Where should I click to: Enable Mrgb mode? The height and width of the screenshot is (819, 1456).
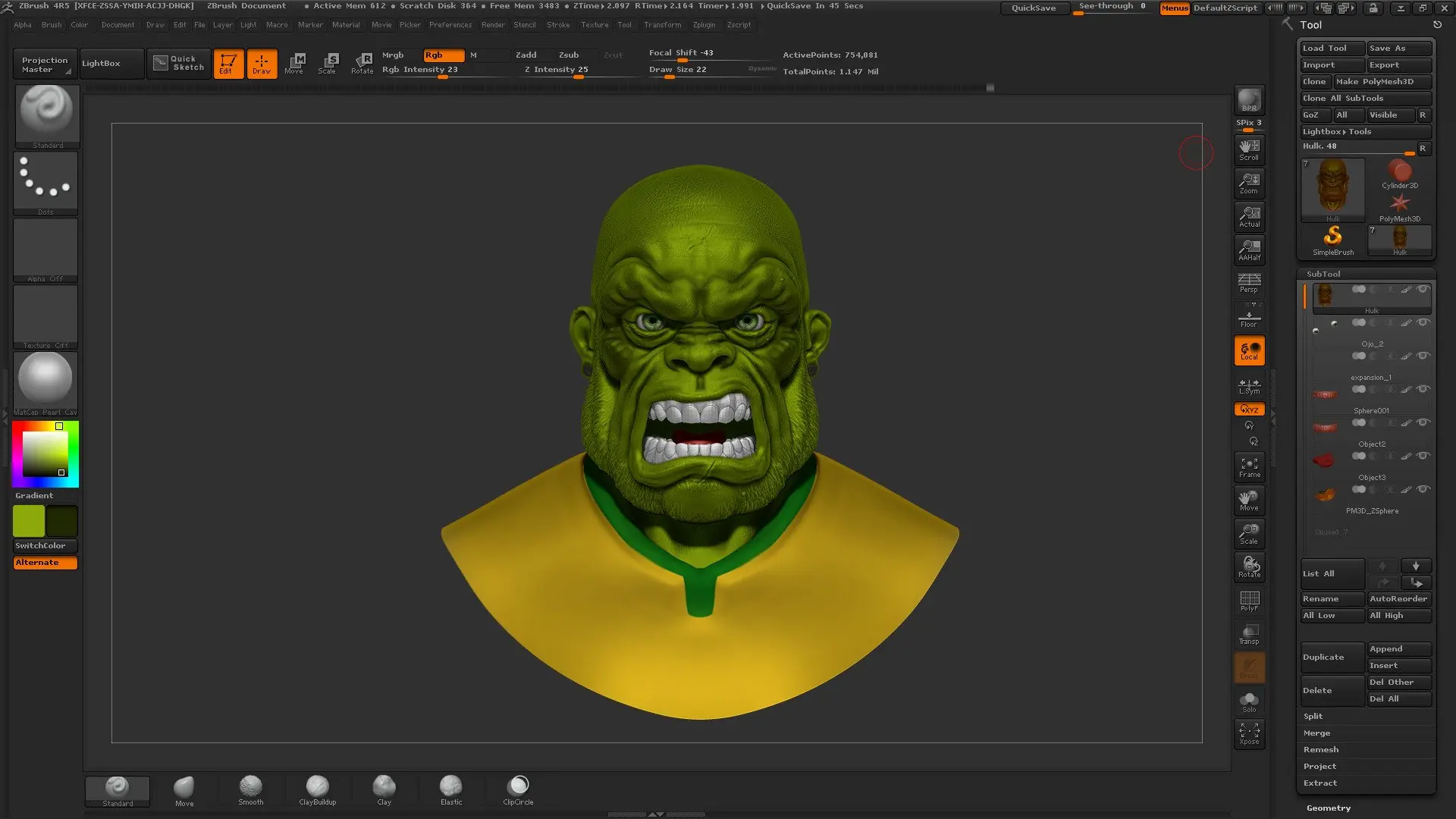coord(400,55)
